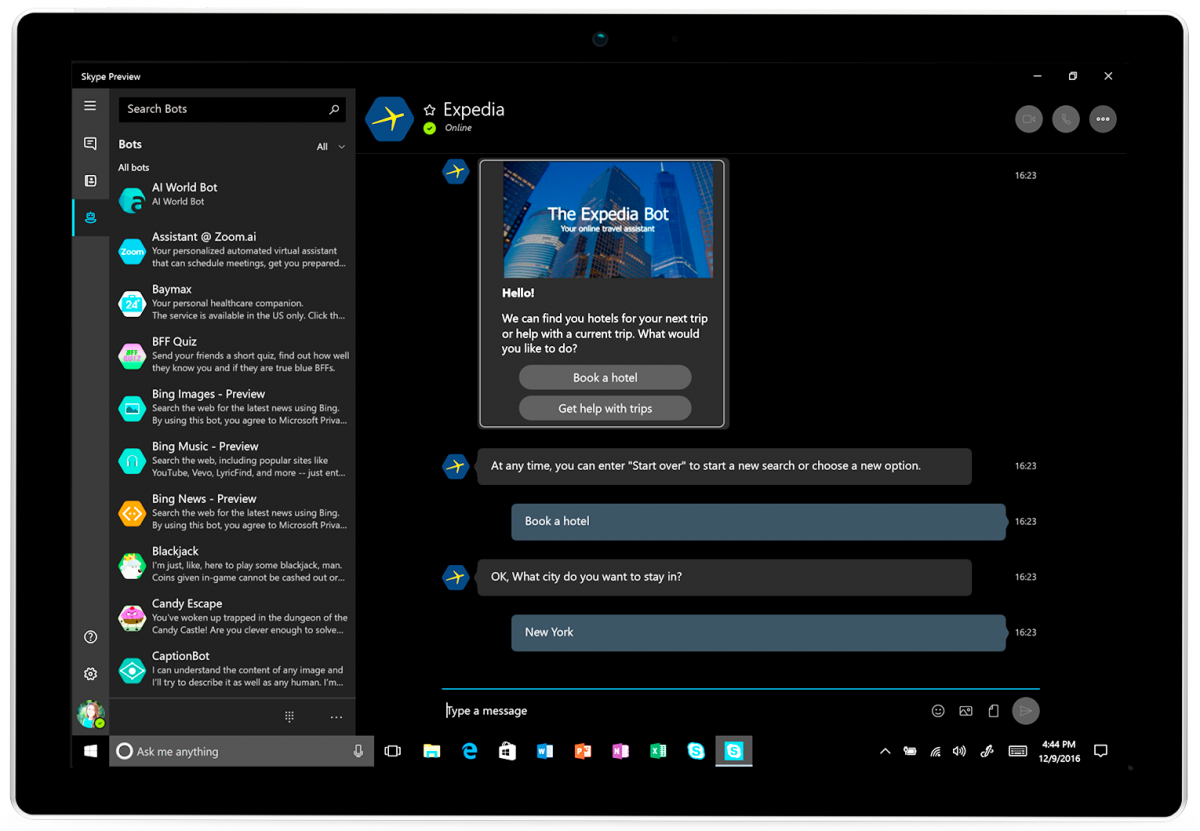Launch Word from the taskbar
The height and width of the screenshot is (831, 1200).
(545, 751)
